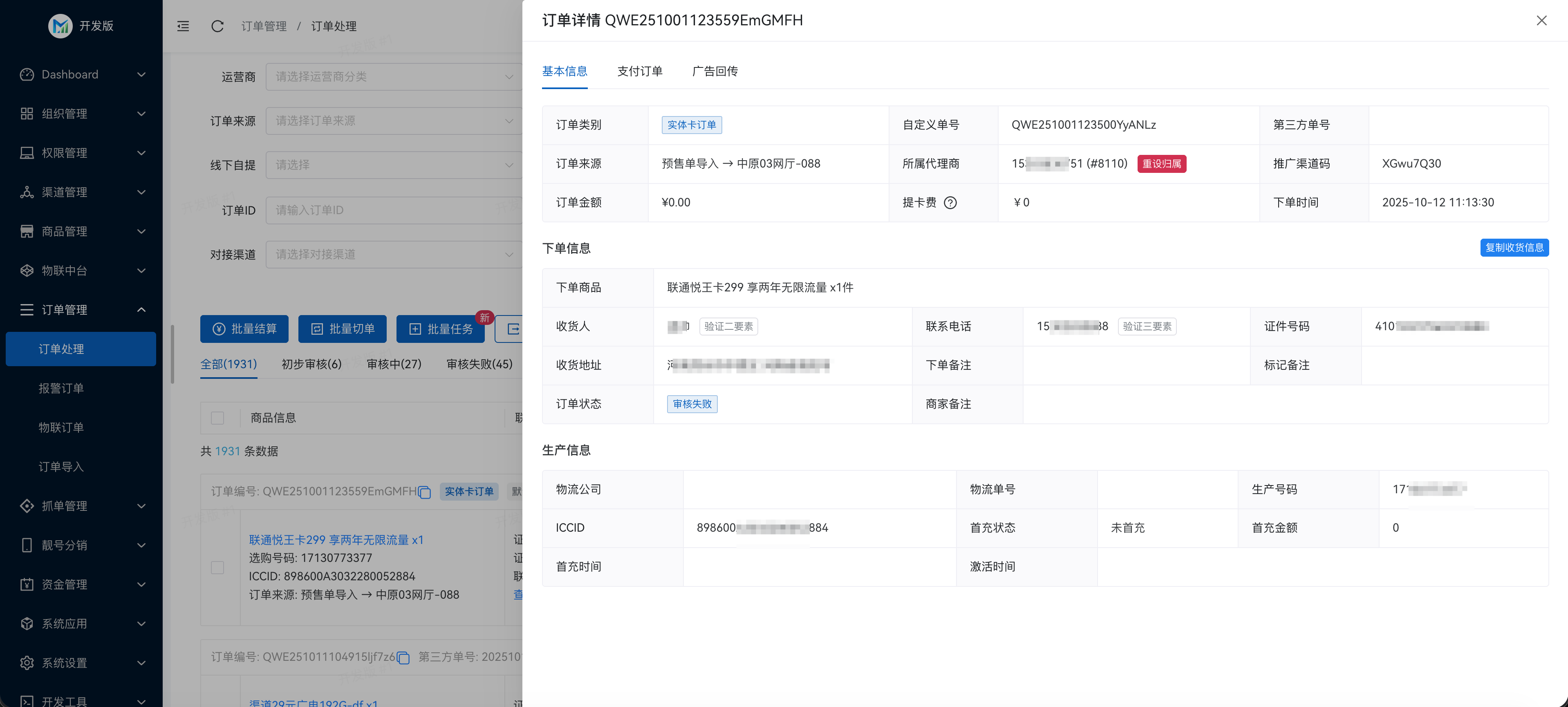Refresh the order list
The image size is (1568, 707).
pos(217,26)
